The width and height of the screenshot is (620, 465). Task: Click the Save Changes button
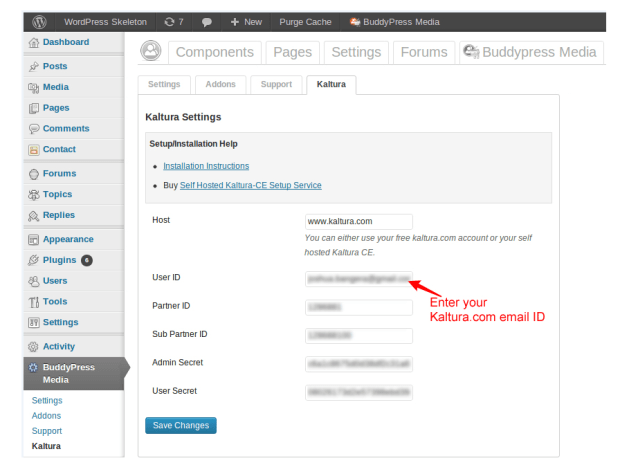coord(181,425)
